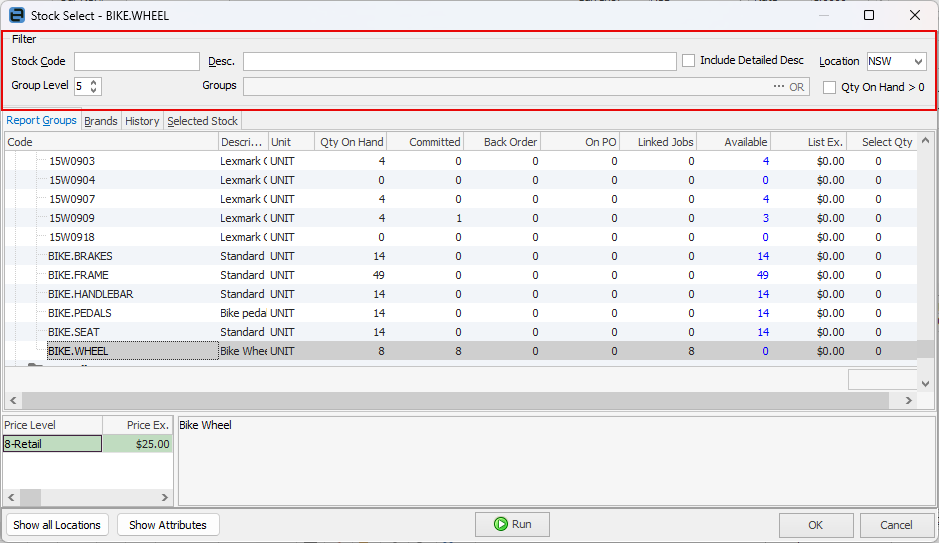Open the Groups ellipsis selector
939x543 pixels.
click(x=778, y=86)
